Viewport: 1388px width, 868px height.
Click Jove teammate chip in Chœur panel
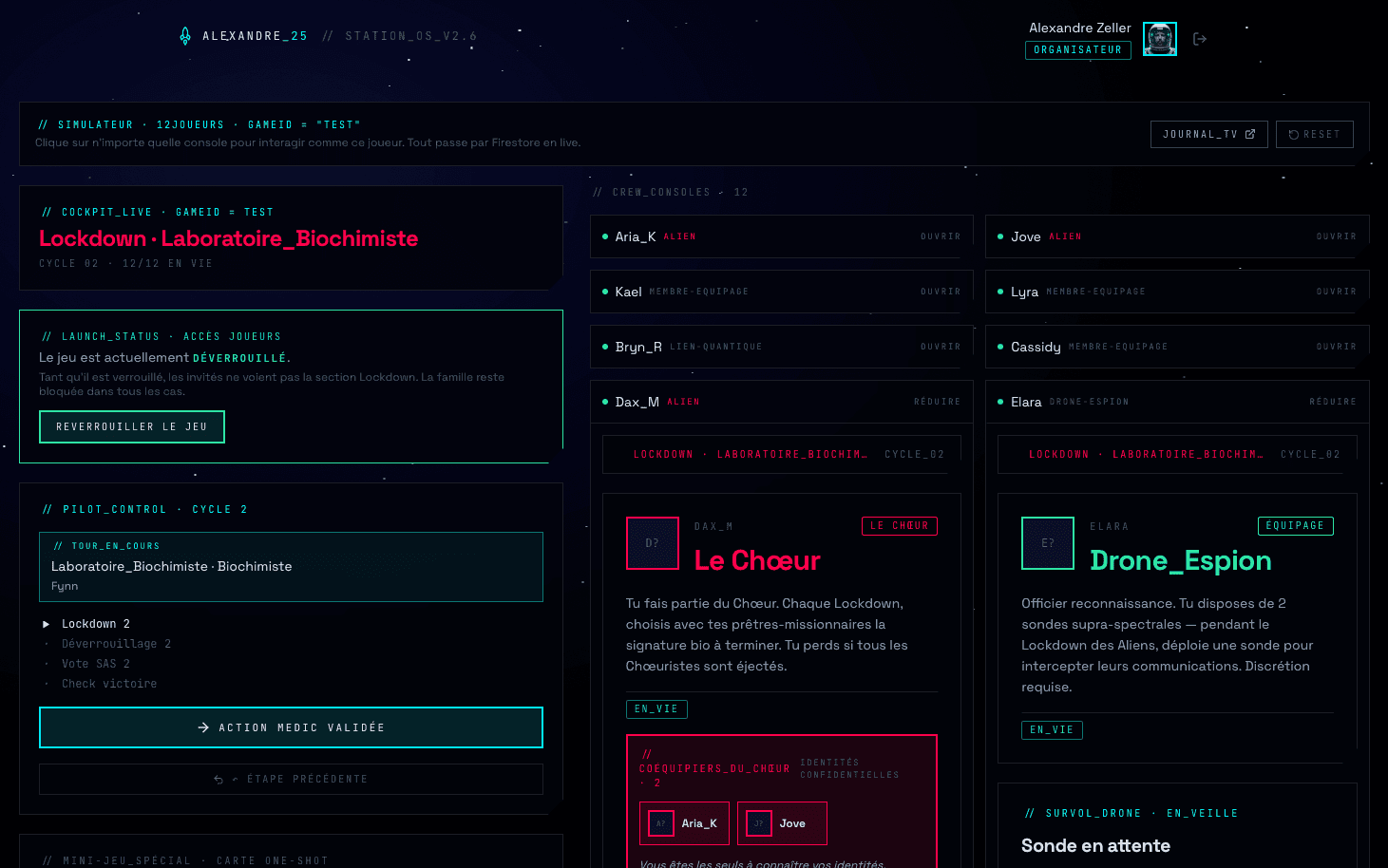(x=783, y=823)
